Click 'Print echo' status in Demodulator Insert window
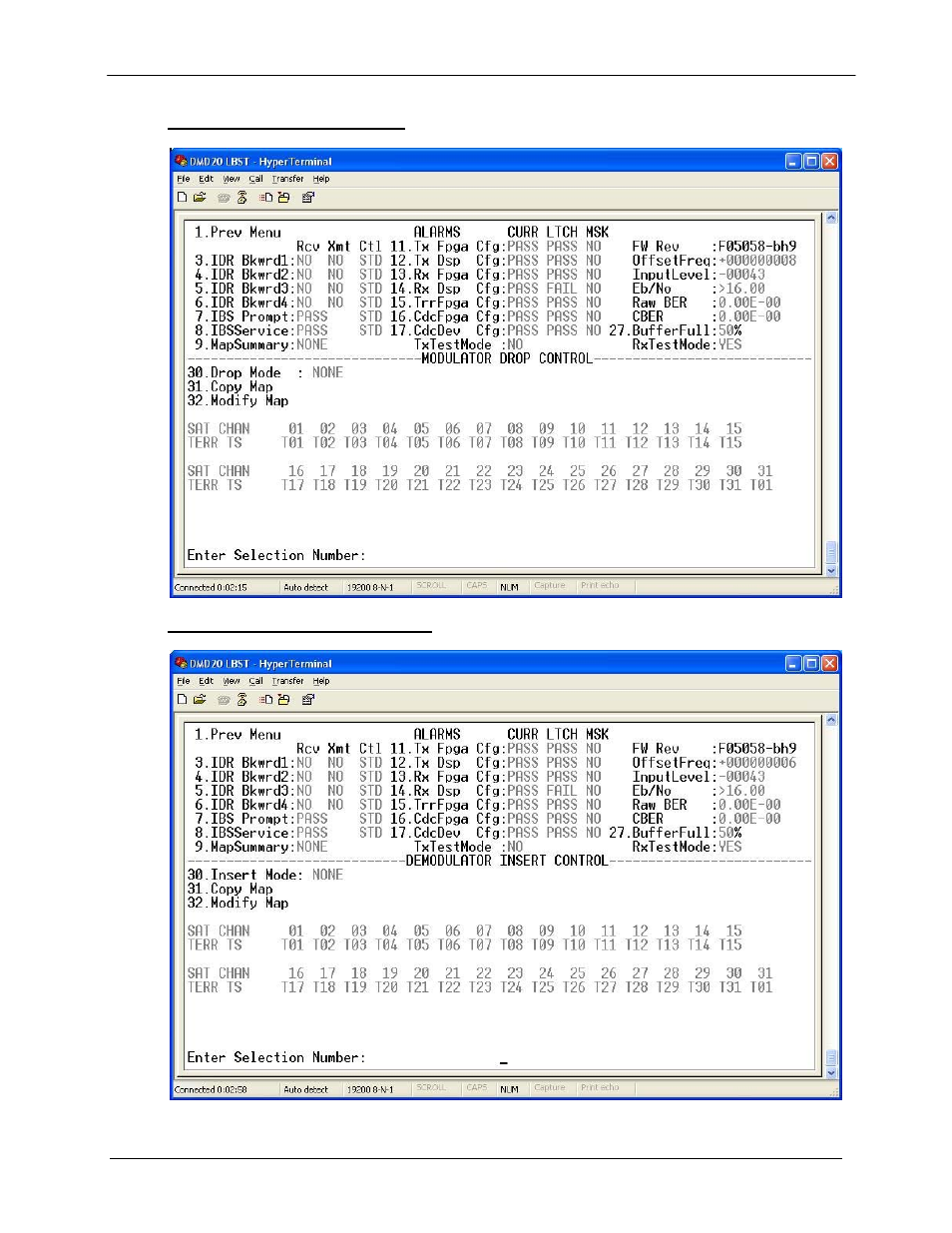Viewport: 952px width, 1233px height. [x=600, y=1088]
